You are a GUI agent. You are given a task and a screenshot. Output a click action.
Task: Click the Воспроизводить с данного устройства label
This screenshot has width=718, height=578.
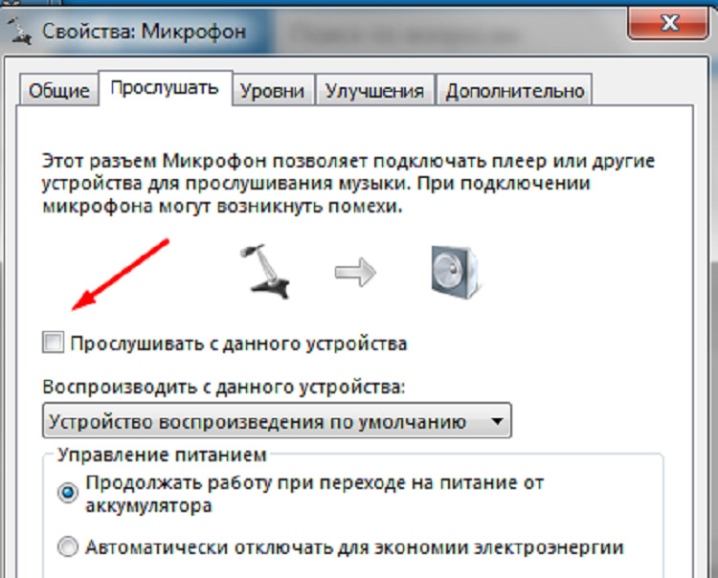(x=224, y=387)
